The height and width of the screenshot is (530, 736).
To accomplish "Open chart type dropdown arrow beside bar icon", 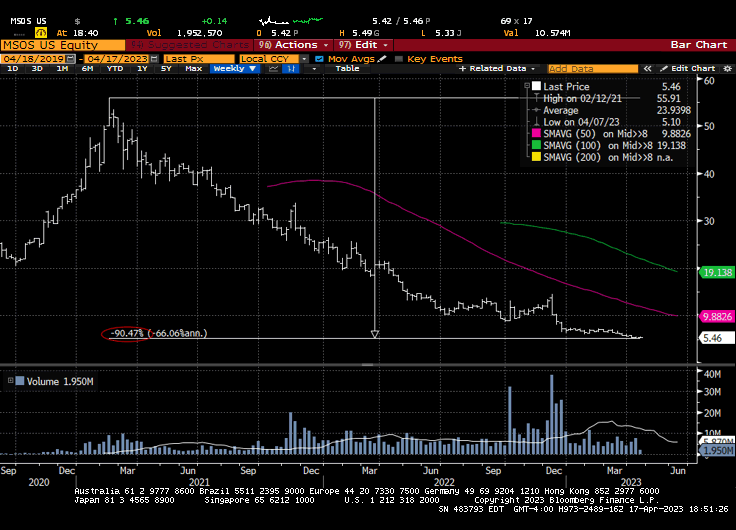I will point(314,69).
